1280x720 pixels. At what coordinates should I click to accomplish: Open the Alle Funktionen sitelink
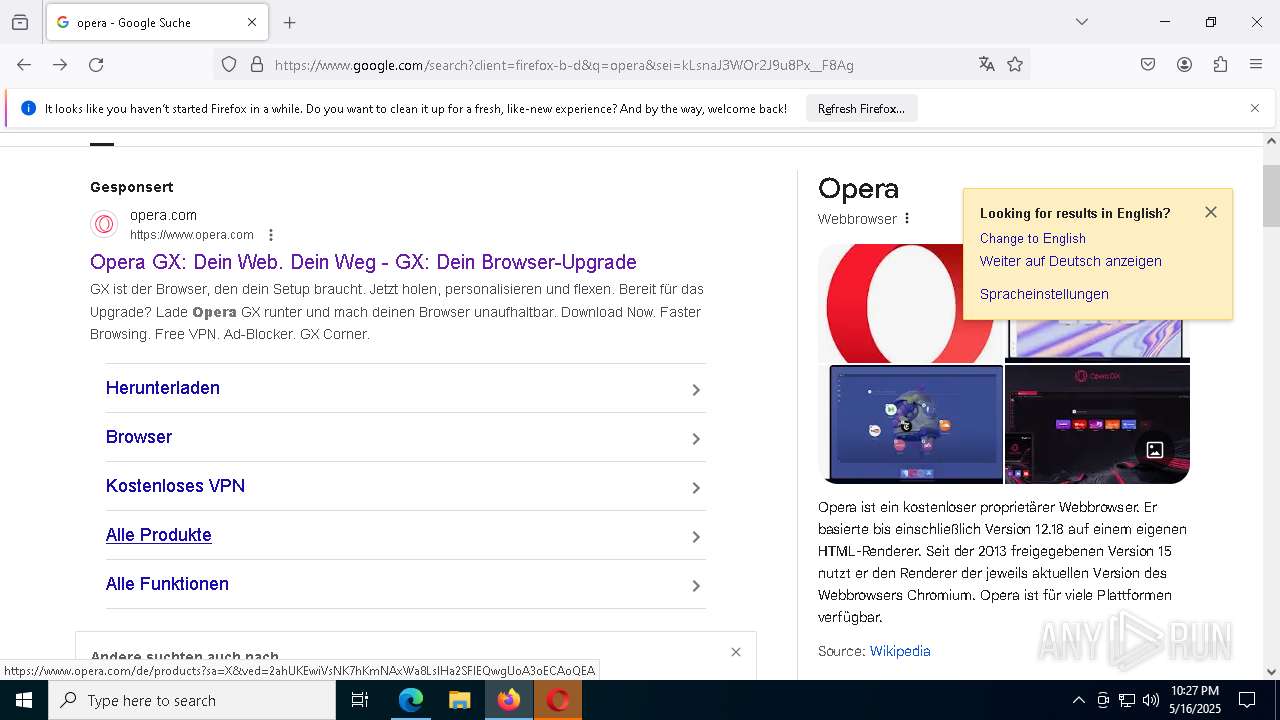tap(167, 584)
